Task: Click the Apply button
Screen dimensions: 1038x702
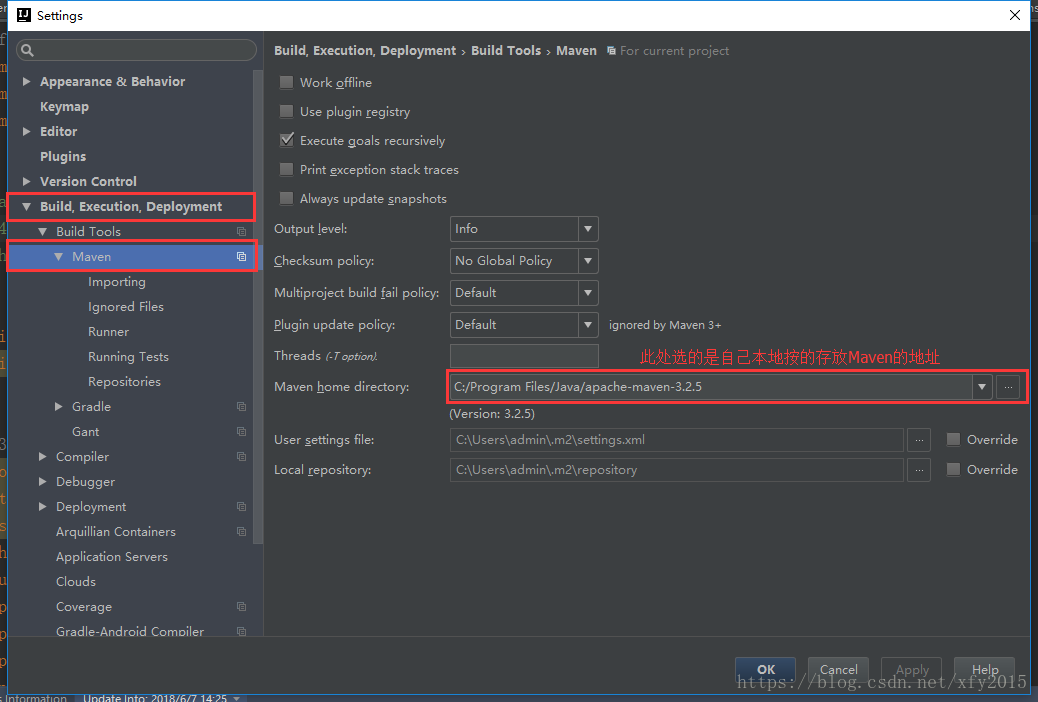Action: pyautogui.click(x=912, y=669)
